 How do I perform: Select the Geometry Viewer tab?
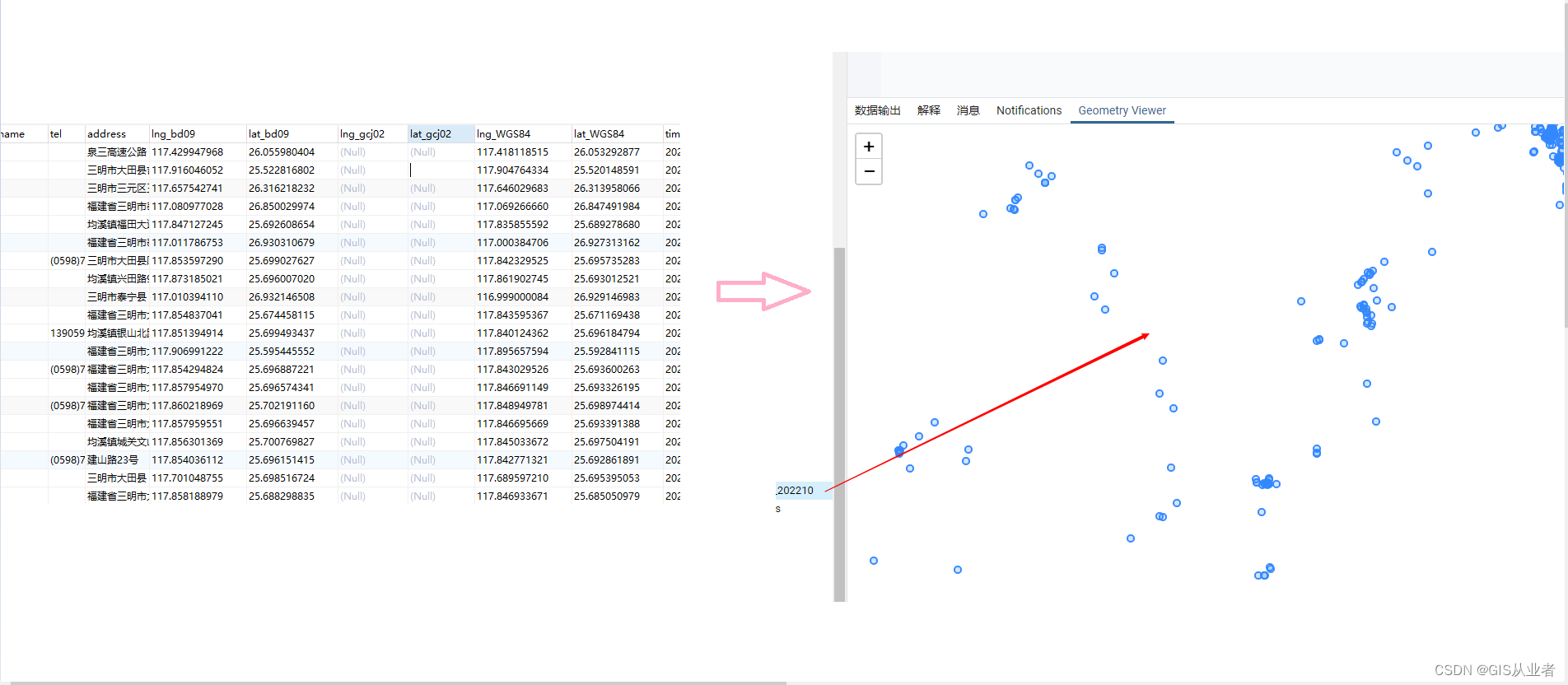[1122, 110]
